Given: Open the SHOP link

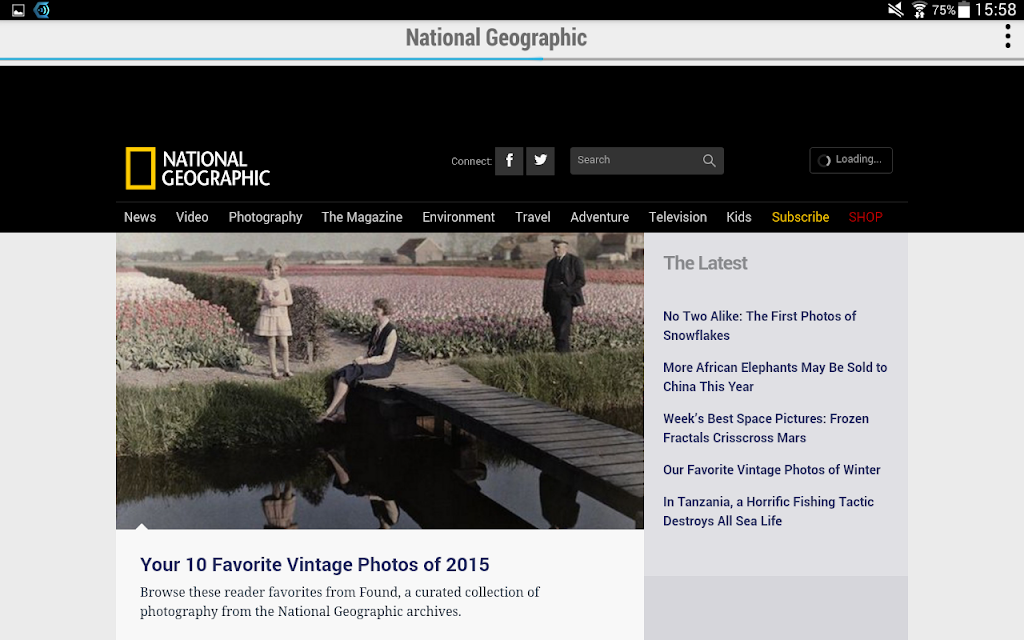Looking at the screenshot, I should tap(865, 217).
